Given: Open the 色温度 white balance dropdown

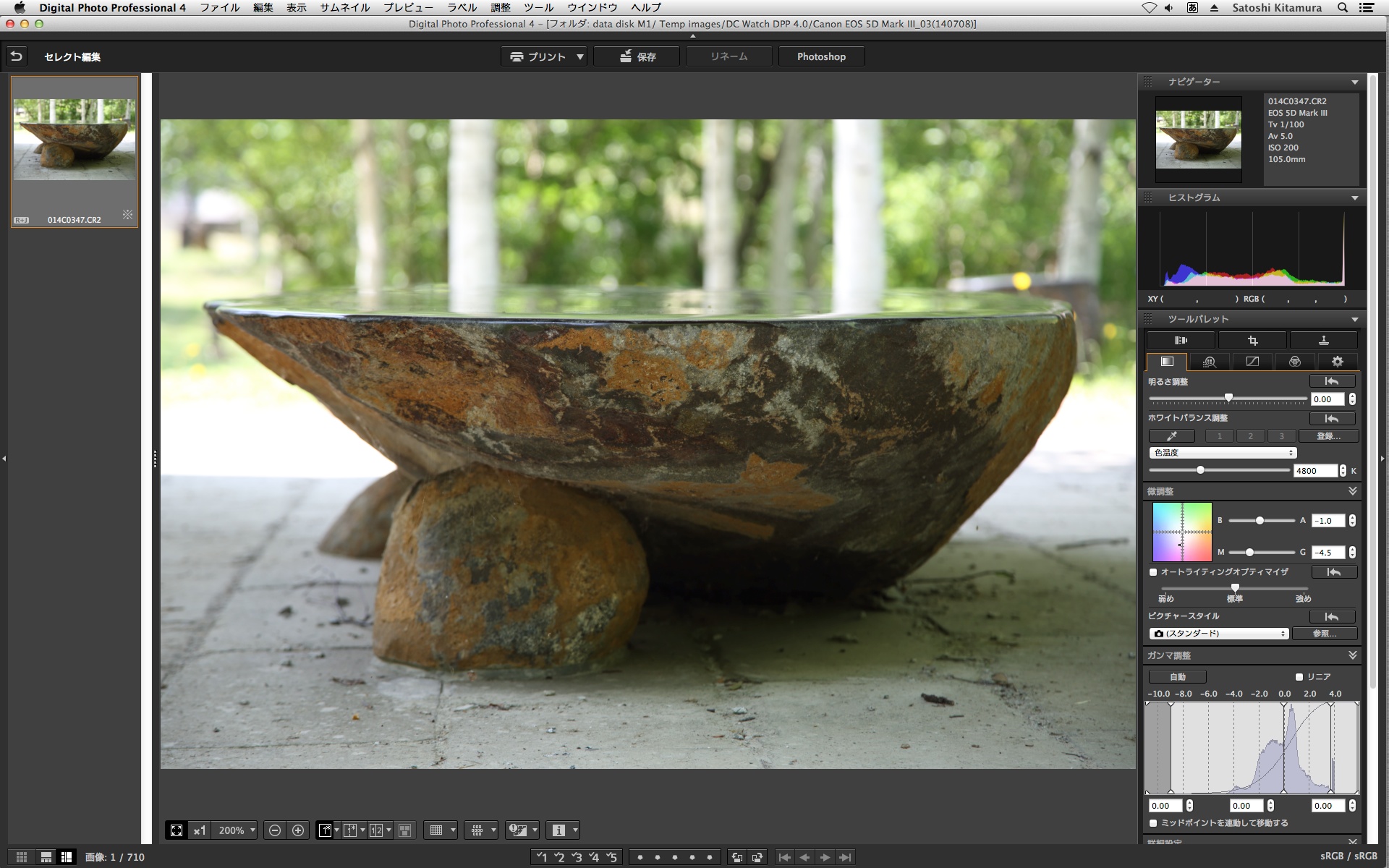Looking at the screenshot, I should [1223, 453].
